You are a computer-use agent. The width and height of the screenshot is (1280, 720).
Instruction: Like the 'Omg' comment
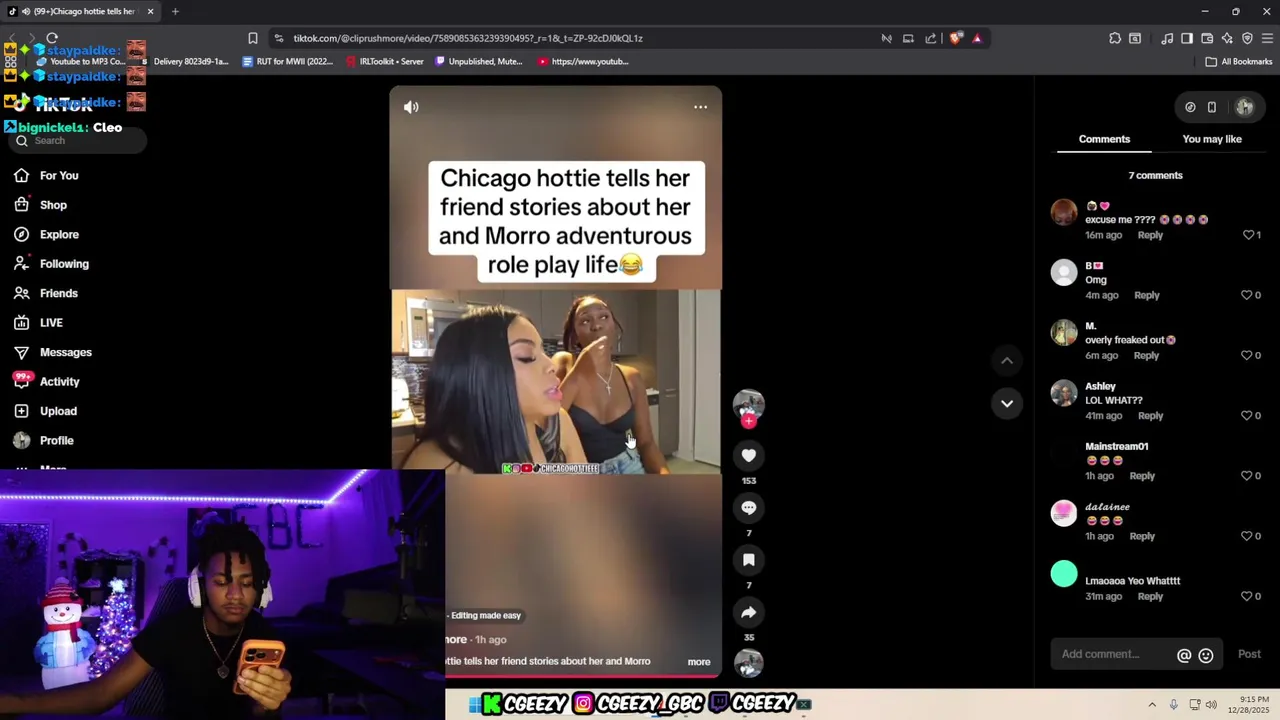1246,295
